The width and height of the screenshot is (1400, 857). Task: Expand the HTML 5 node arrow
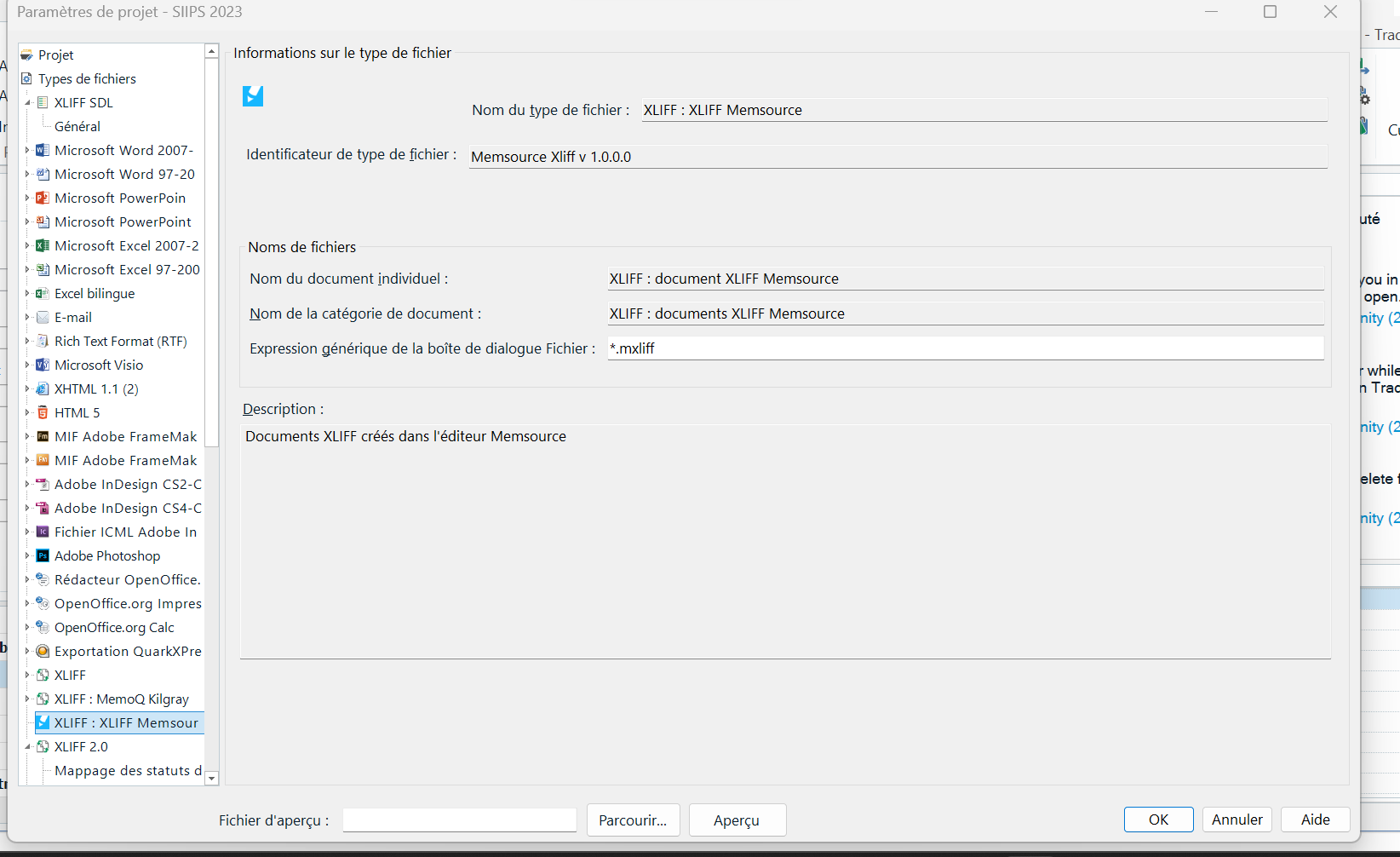click(x=27, y=412)
